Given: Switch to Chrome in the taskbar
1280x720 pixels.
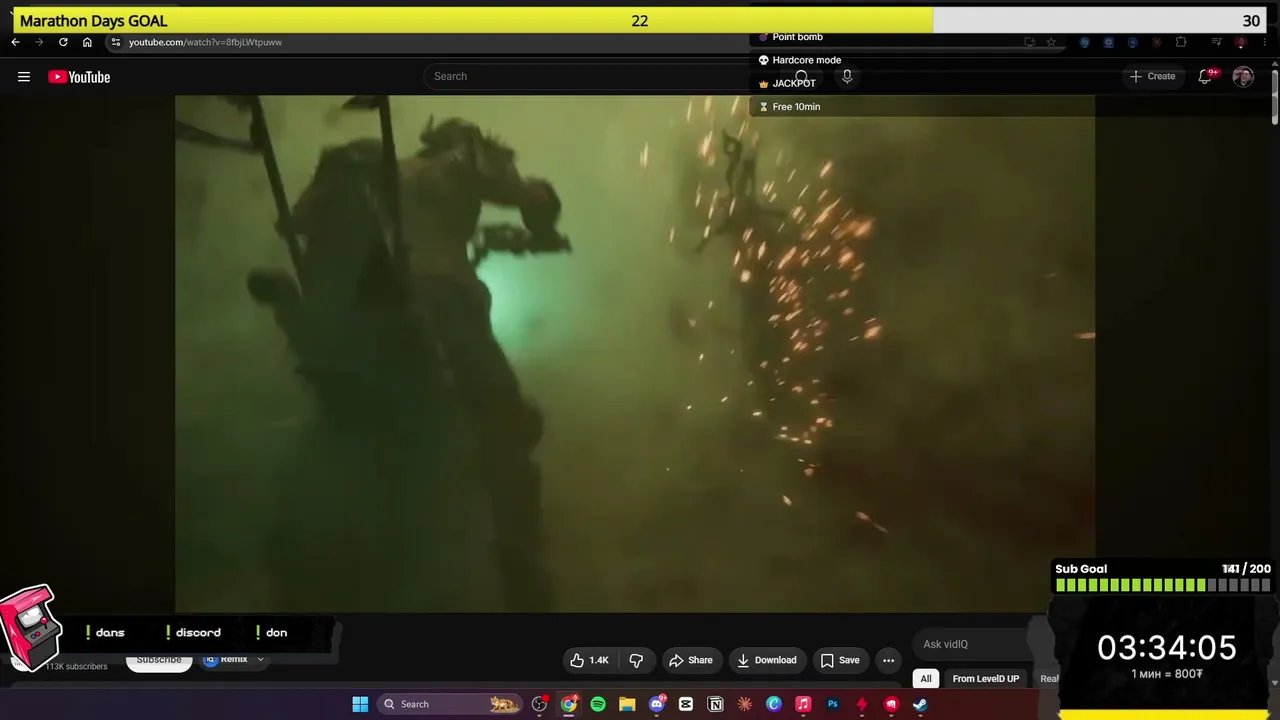Looking at the screenshot, I should [569, 704].
